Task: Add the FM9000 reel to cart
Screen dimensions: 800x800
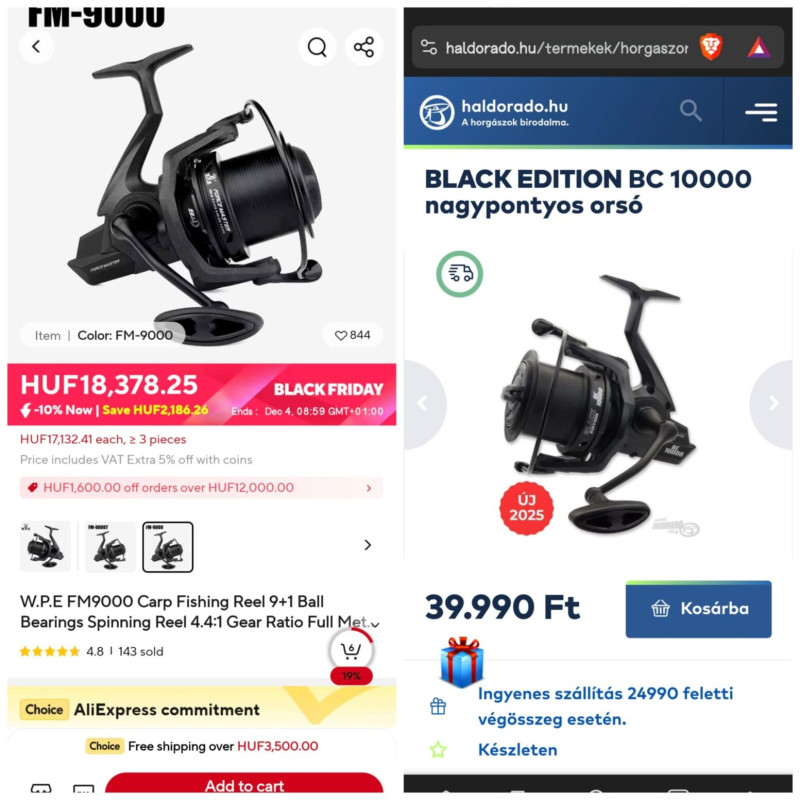Action: point(244,784)
